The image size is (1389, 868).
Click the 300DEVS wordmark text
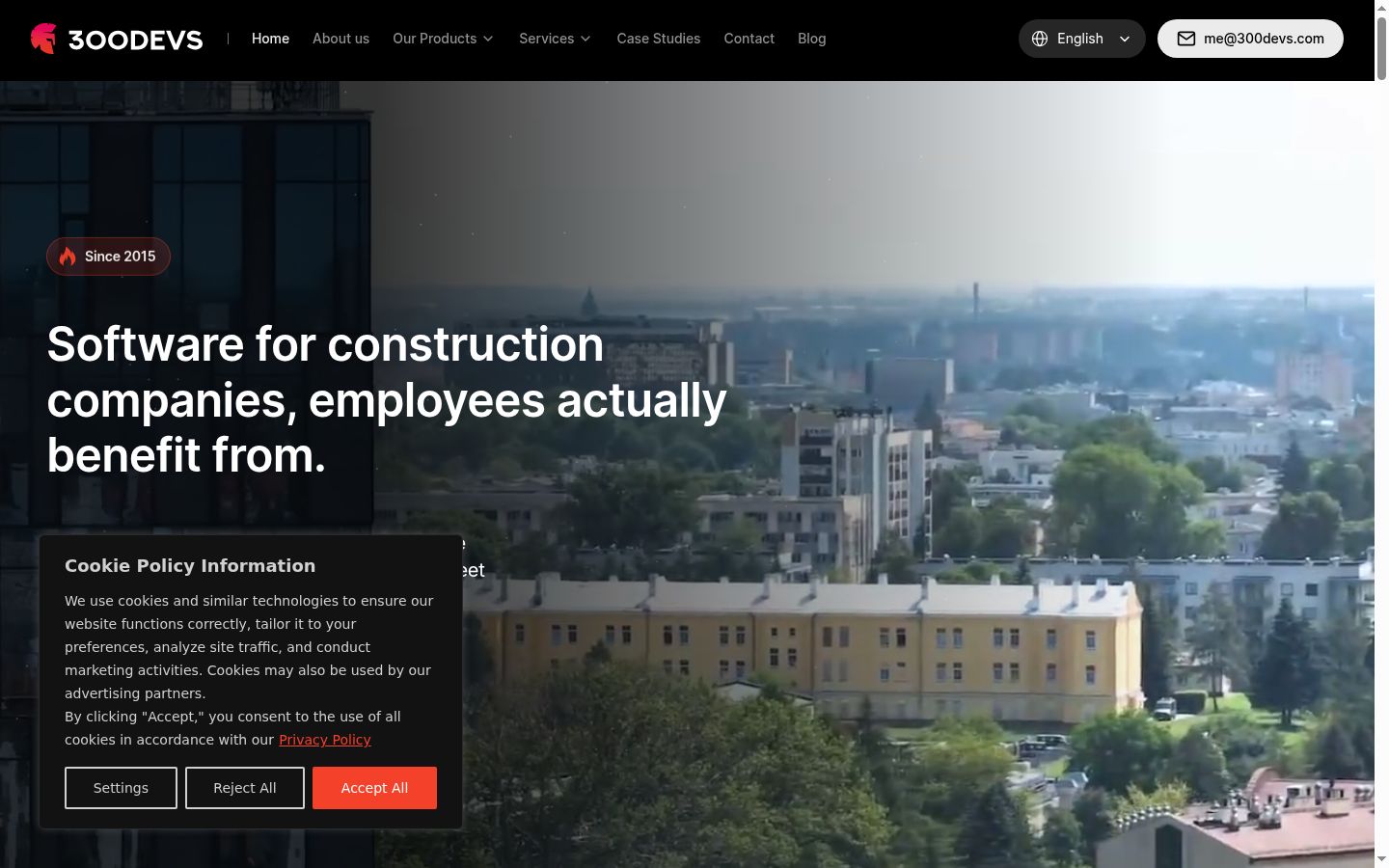[136, 40]
